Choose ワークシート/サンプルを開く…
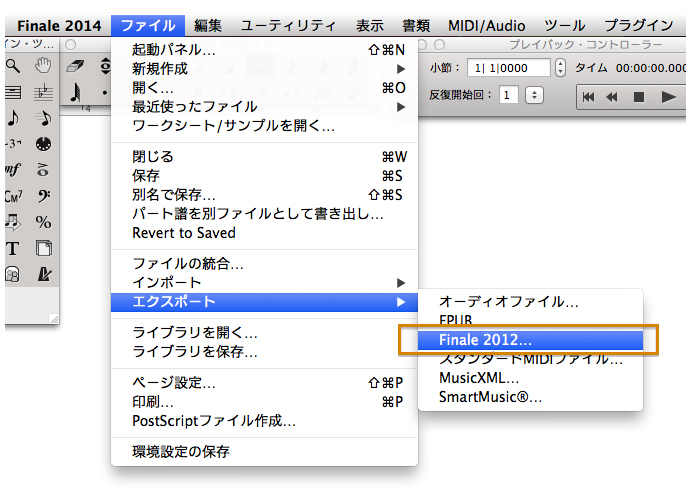 coord(265,126)
